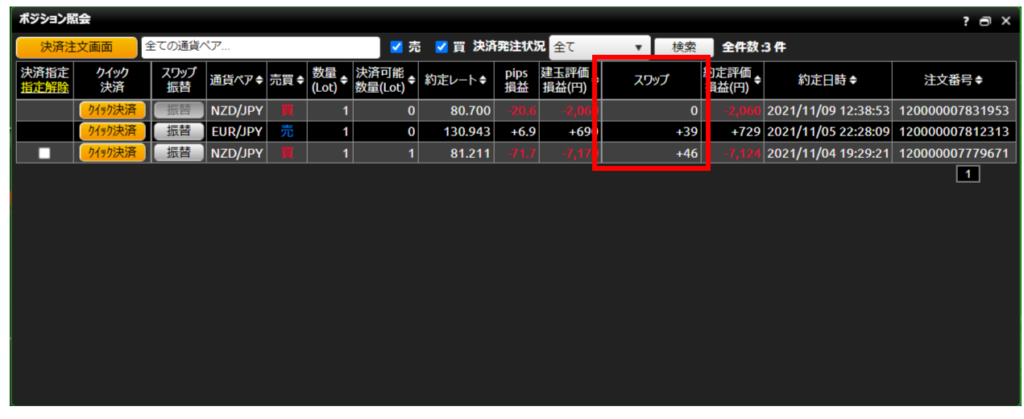Click the pips損益 column header
The image size is (1024, 419).
click(516, 81)
